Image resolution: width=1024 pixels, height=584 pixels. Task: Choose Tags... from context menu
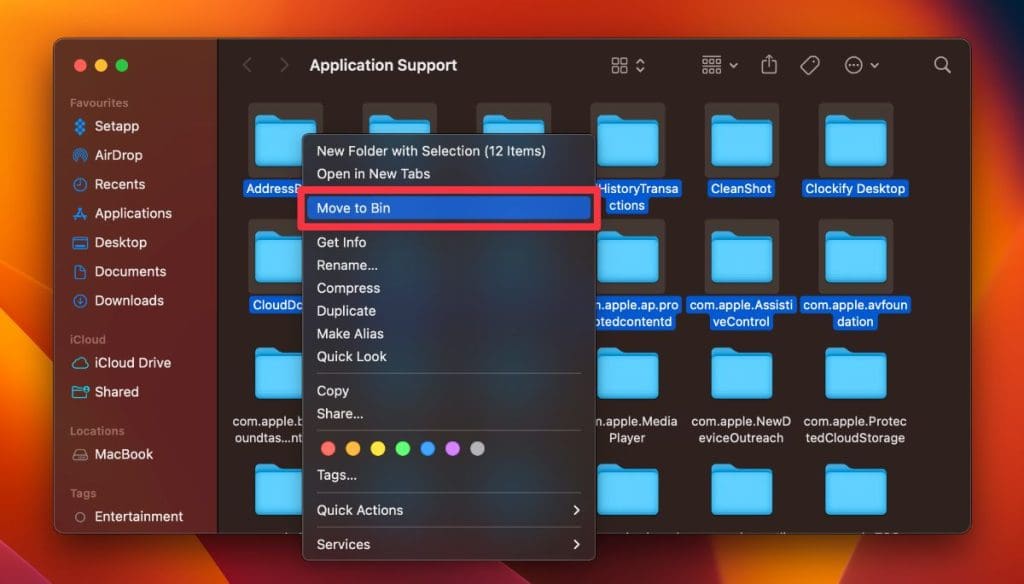(x=336, y=475)
